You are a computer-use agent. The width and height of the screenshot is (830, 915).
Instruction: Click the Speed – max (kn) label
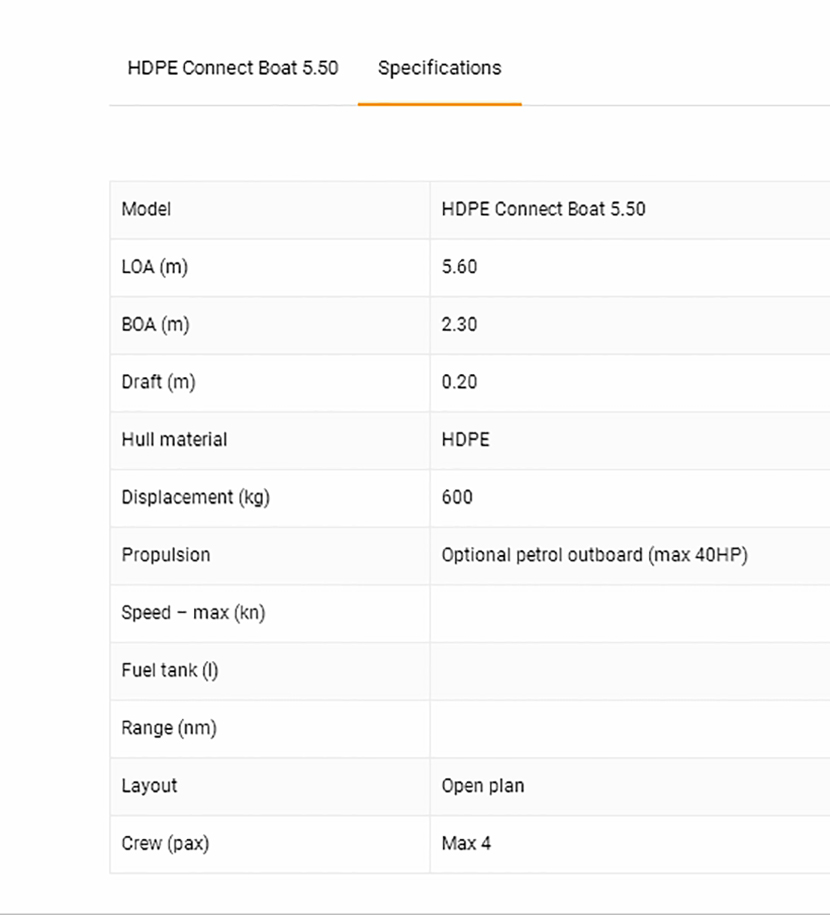click(x=193, y=613)
